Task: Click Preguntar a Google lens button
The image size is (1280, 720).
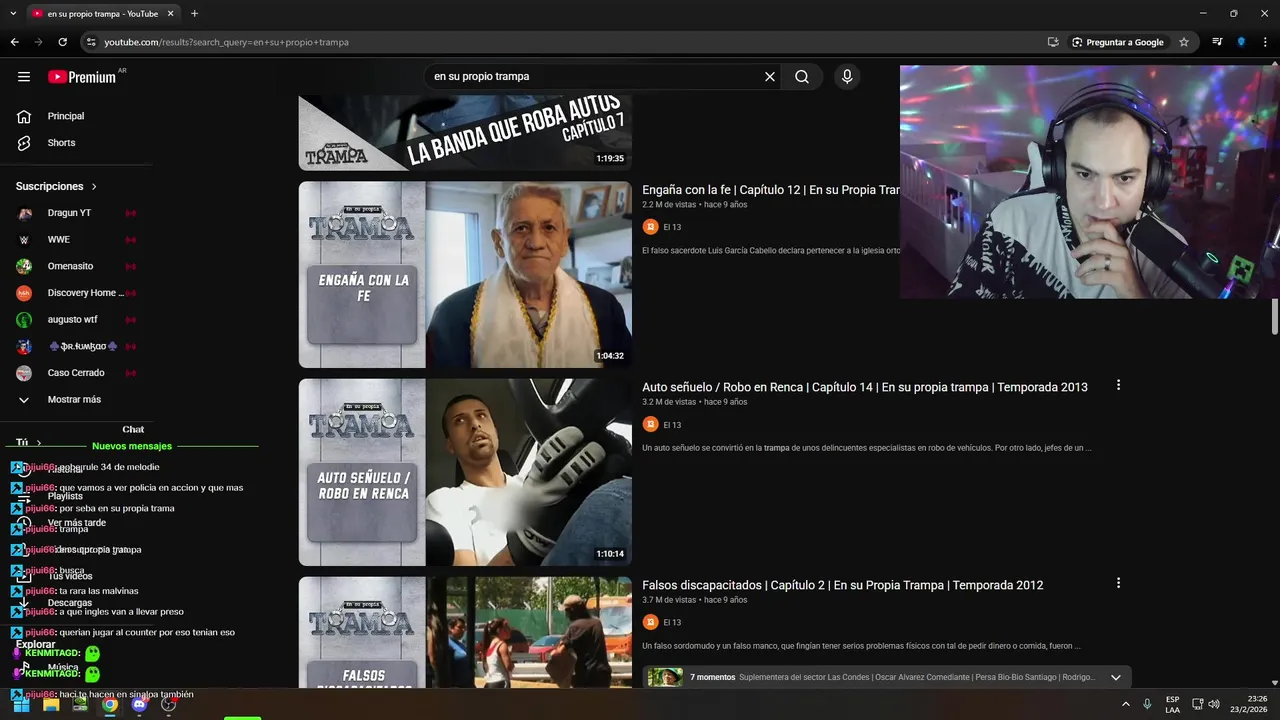Action: (1118, 42)
